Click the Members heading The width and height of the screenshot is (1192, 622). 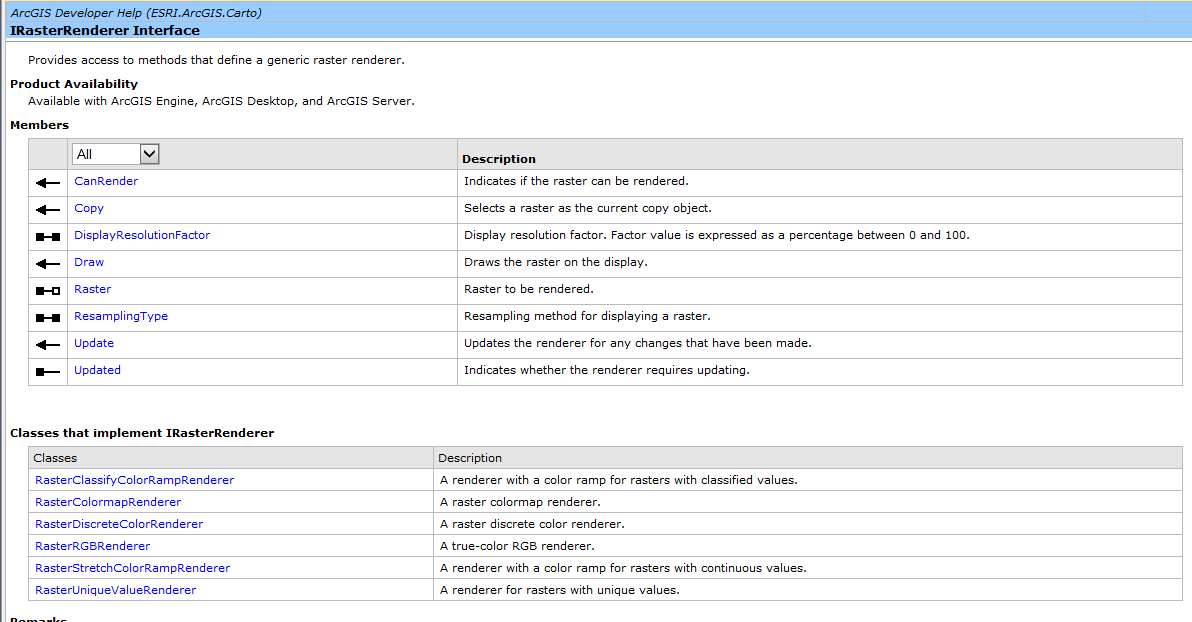tap(40, 125)
